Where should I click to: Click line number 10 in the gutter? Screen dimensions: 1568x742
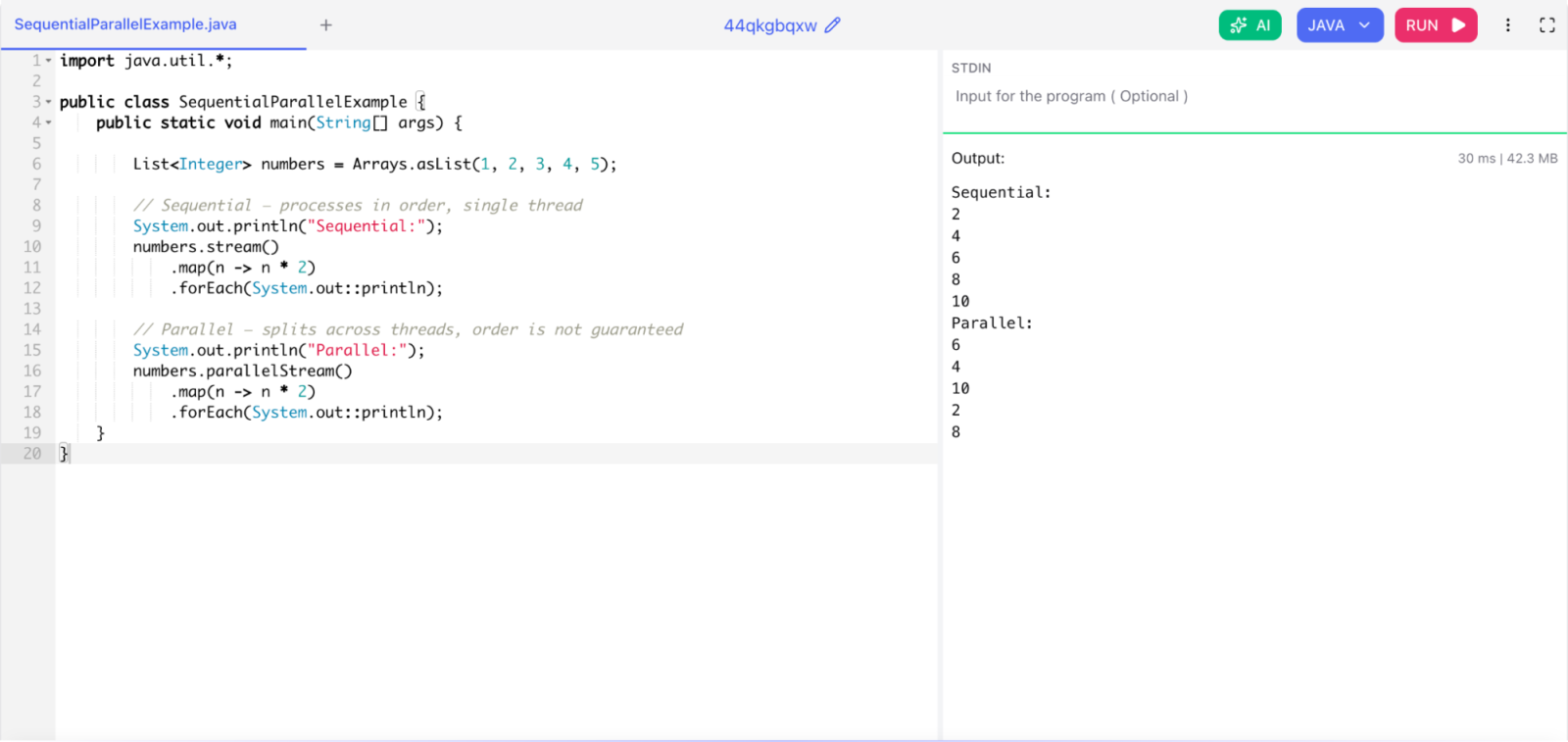(x=32, y=247)
